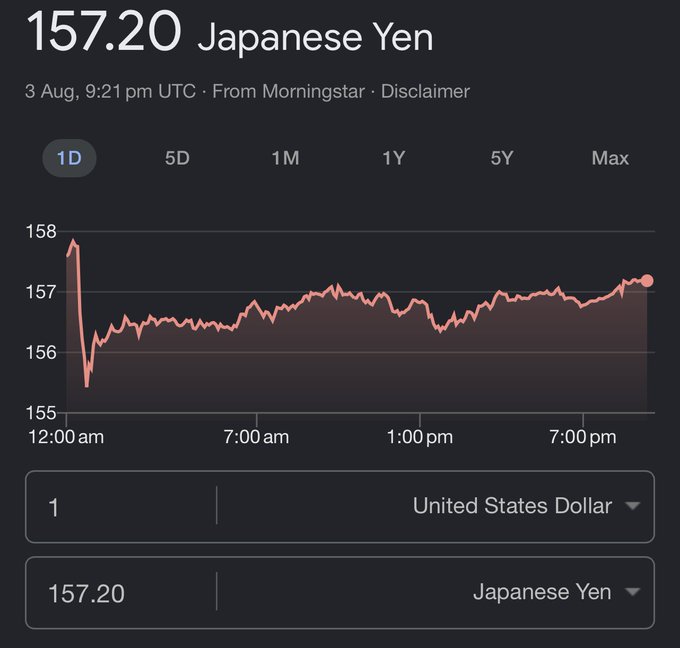
Task: Edit the yen amount field showing 157.20
Action: [121, 592]
